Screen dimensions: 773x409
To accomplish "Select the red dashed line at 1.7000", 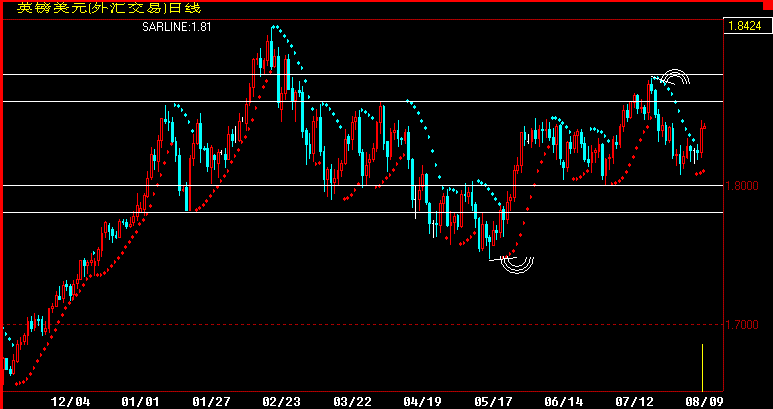I will 363,325.
